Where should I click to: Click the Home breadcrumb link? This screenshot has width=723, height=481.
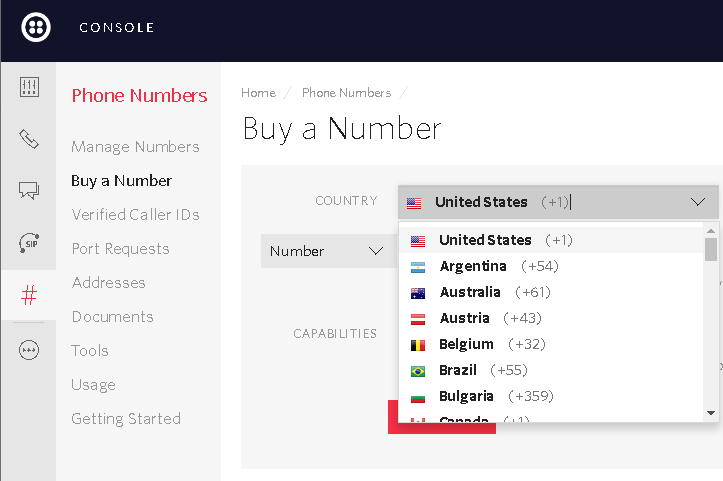coord(258,93)
